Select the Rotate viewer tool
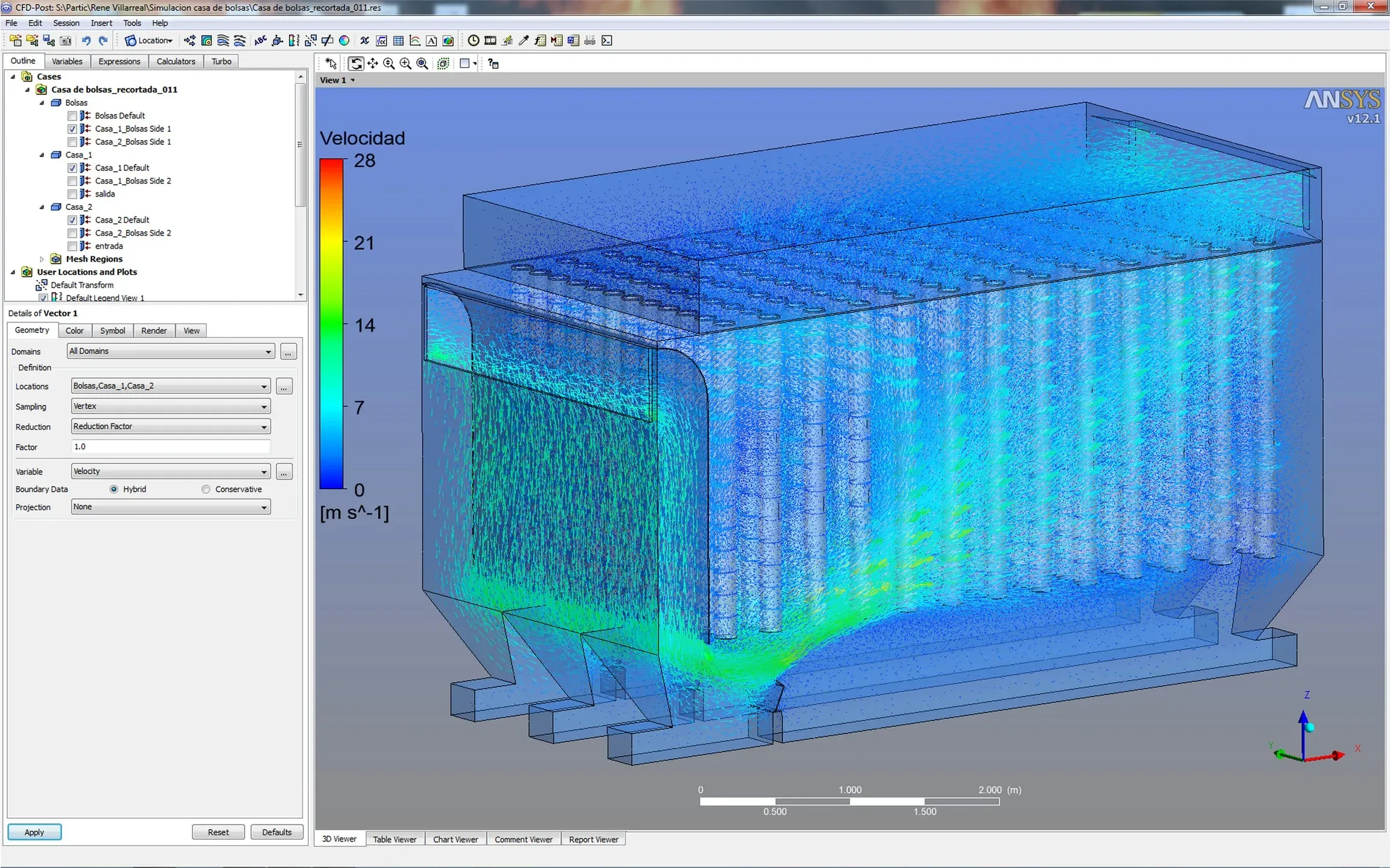The width and height of the screenshot is (1390, 868). click(356, 63)
